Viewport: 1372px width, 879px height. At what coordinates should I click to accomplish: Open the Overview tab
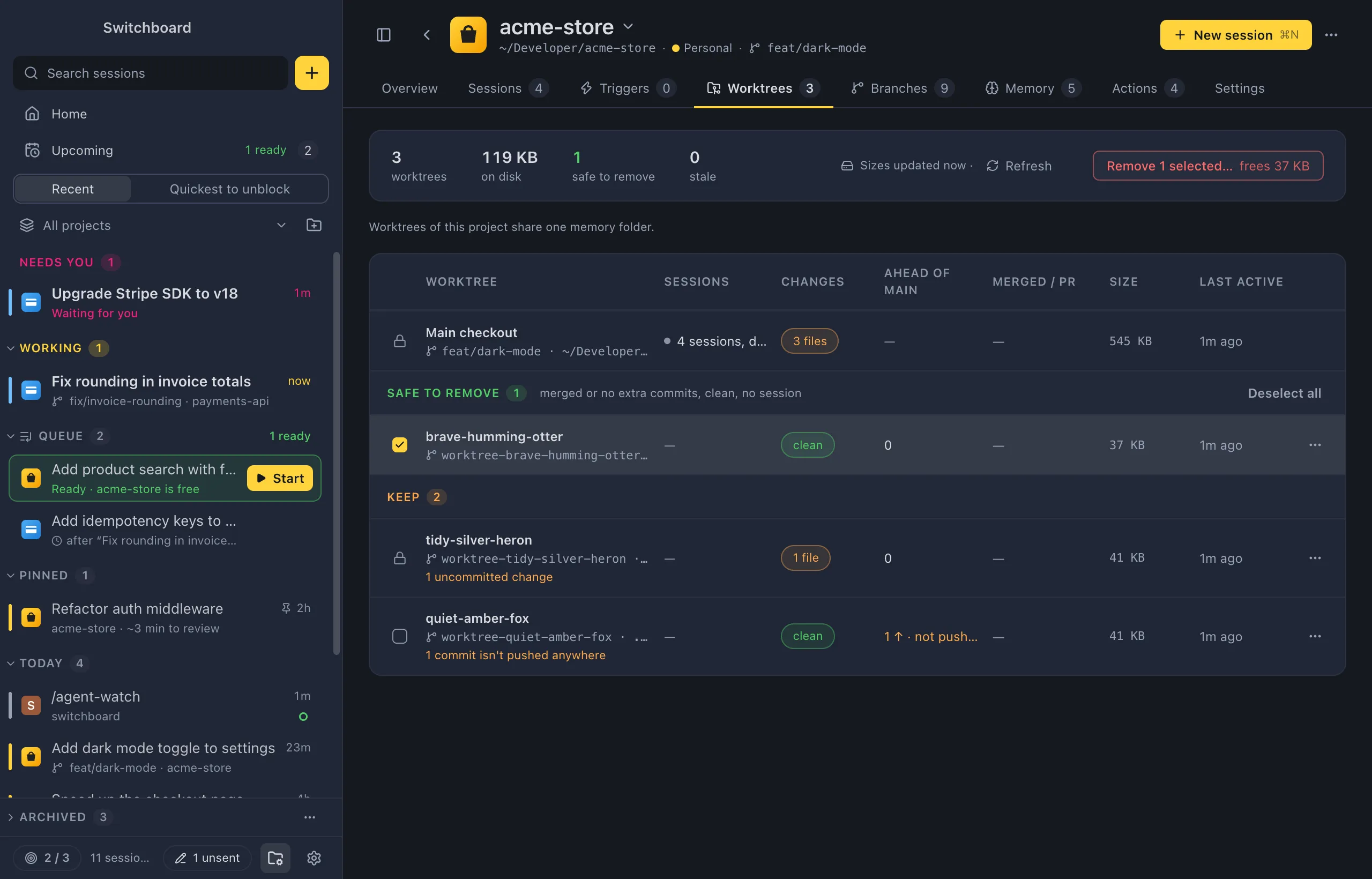409,88
